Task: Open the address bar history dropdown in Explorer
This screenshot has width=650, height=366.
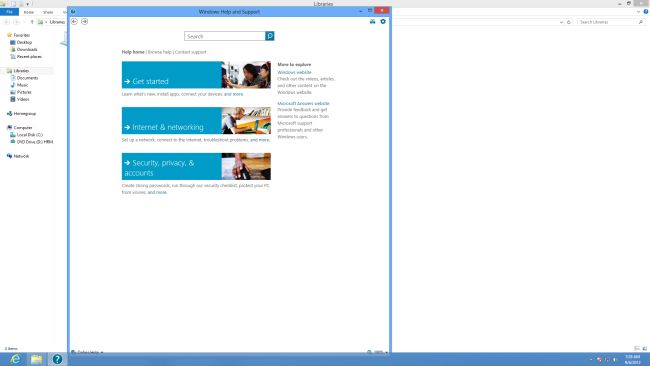Action: pyautogui.click(x=561, y=22)
